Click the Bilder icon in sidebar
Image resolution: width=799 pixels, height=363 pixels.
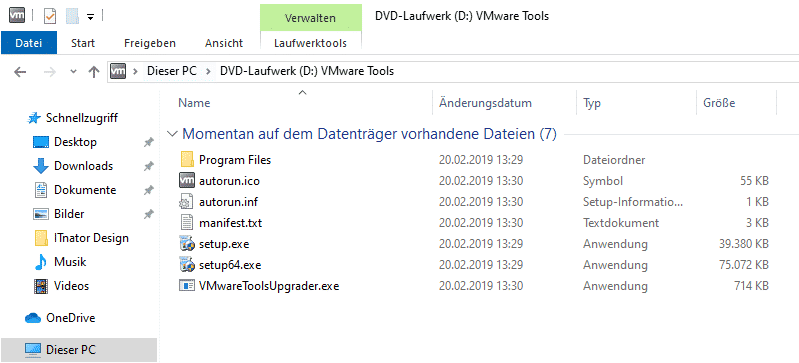coord(40,214)
